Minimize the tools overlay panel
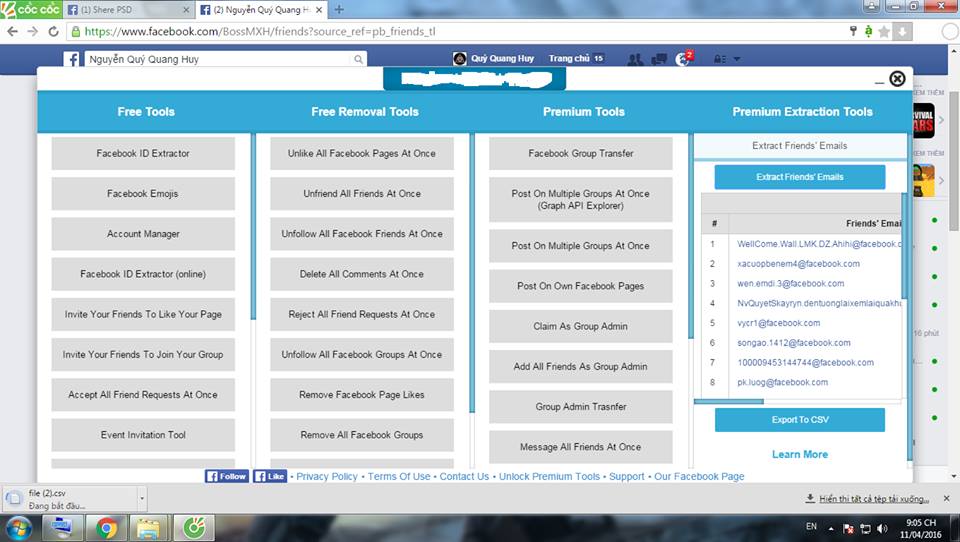The image size is (960, 542). pos(879,82)
